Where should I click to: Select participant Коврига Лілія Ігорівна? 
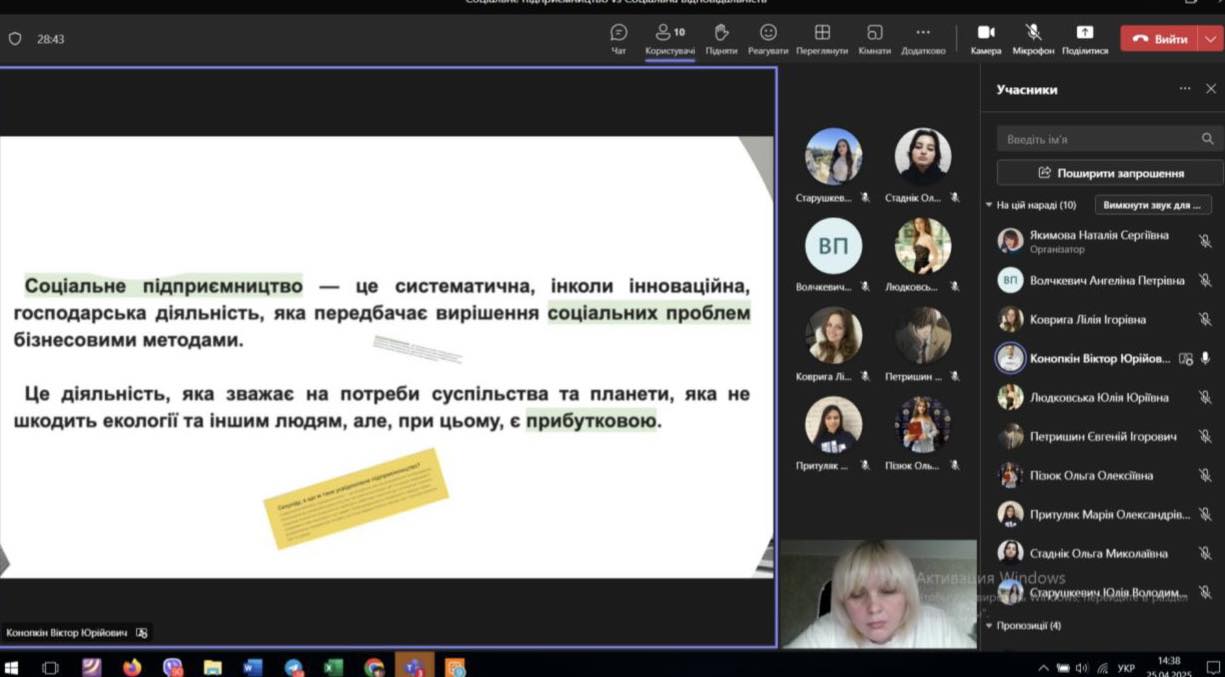coord(1103,320)
